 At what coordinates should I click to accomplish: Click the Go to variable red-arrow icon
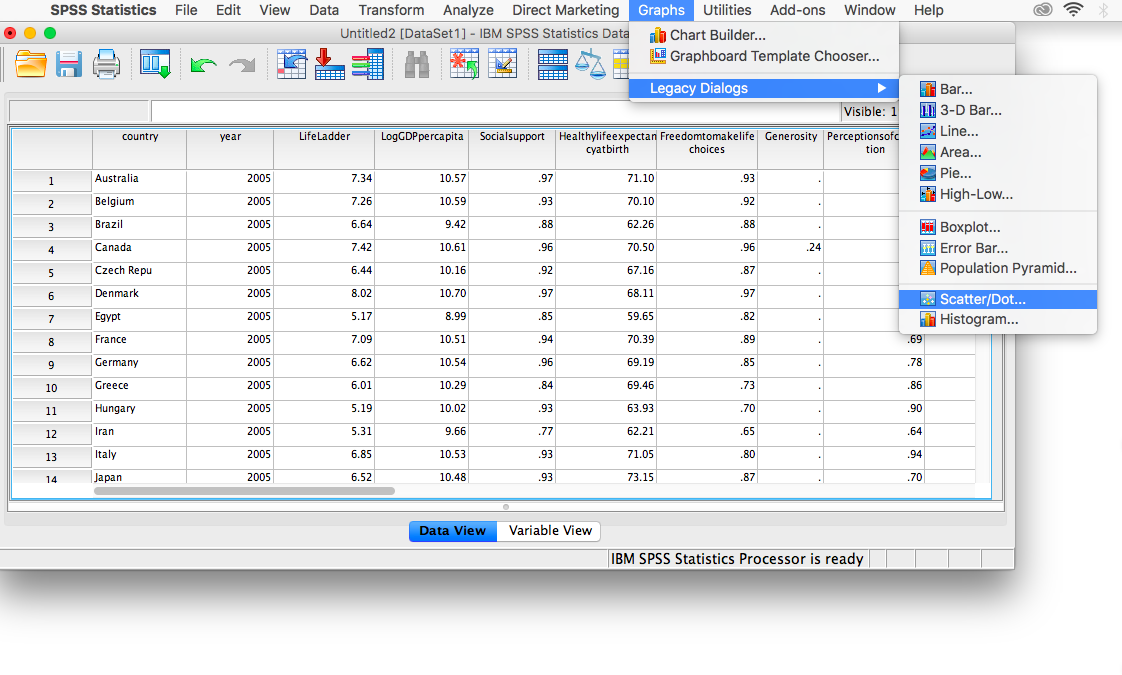[x=329, y=64]
